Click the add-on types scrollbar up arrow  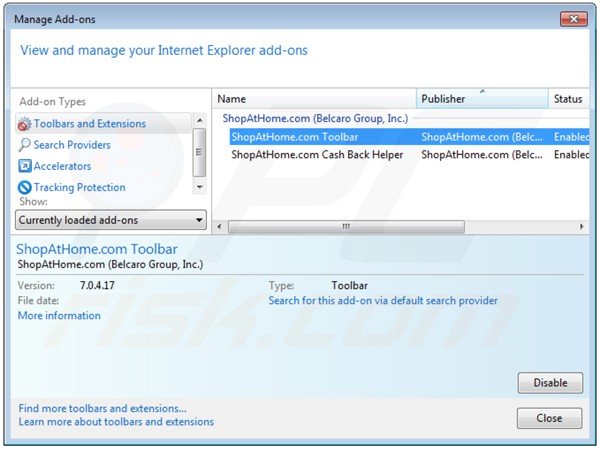pyautogui.click(x=199, y=120)
